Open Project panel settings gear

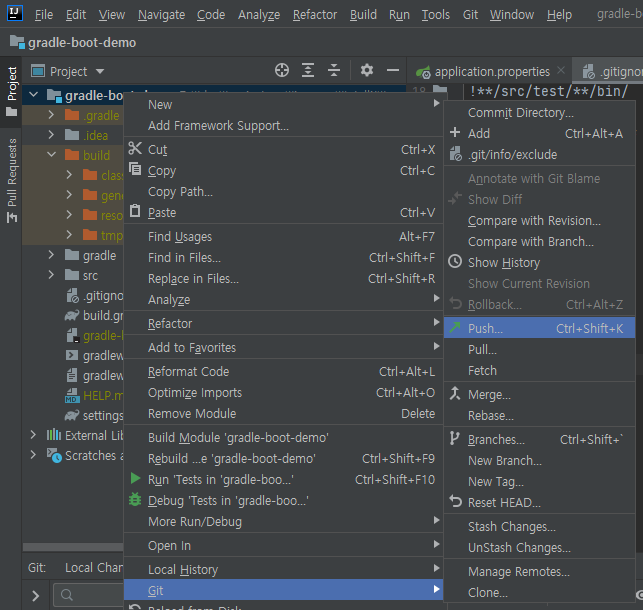coord(367,70)
